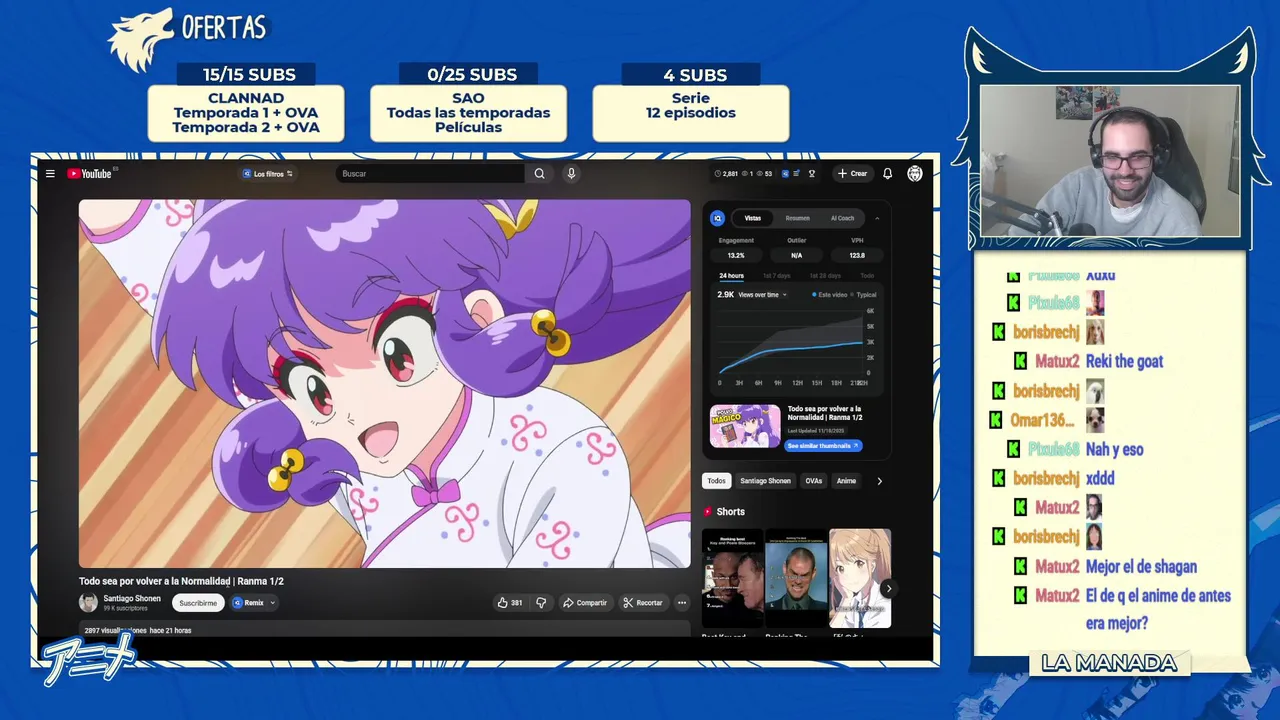Click the CLANNAD offer card
1280x720 pixels.
[x=246, y=113]
